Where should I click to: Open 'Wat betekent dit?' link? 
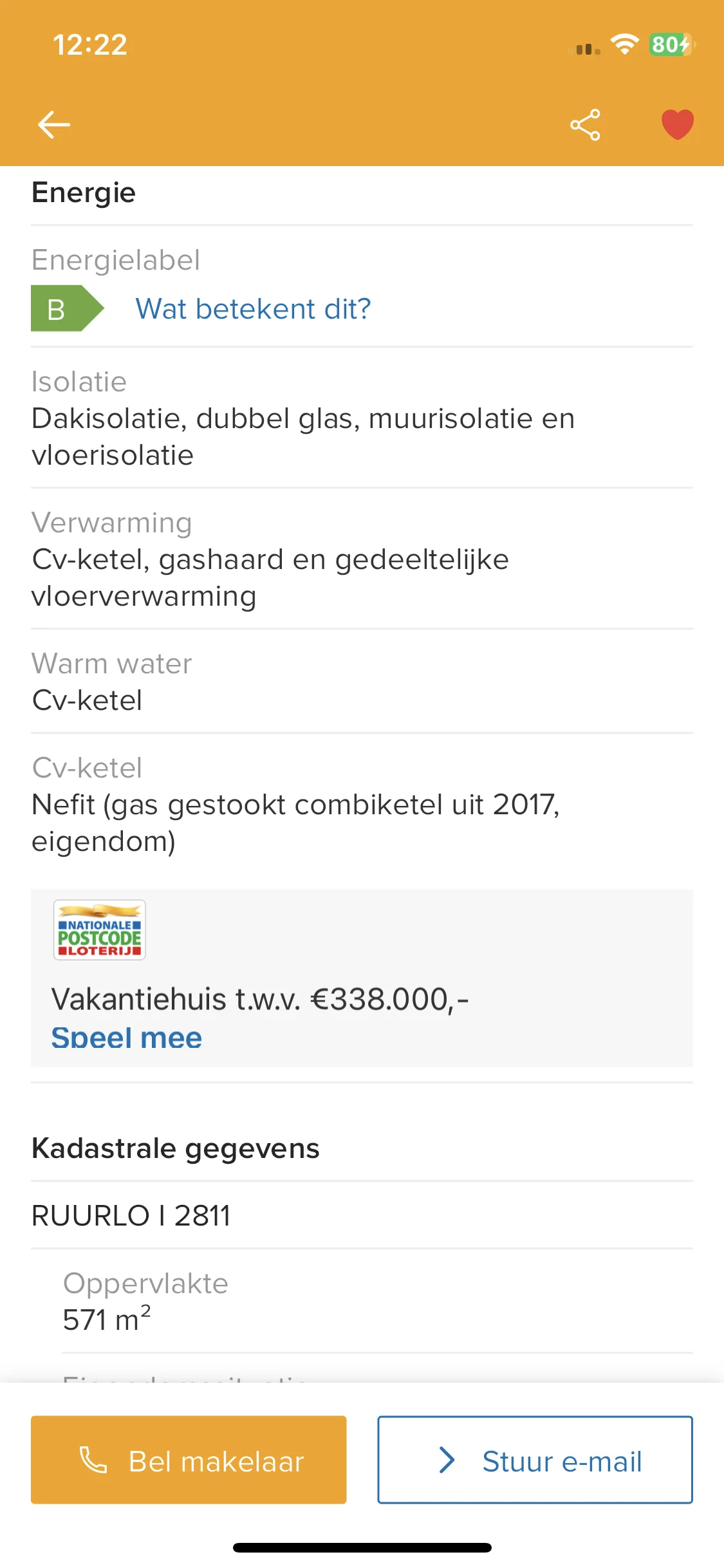pos(253,309)
